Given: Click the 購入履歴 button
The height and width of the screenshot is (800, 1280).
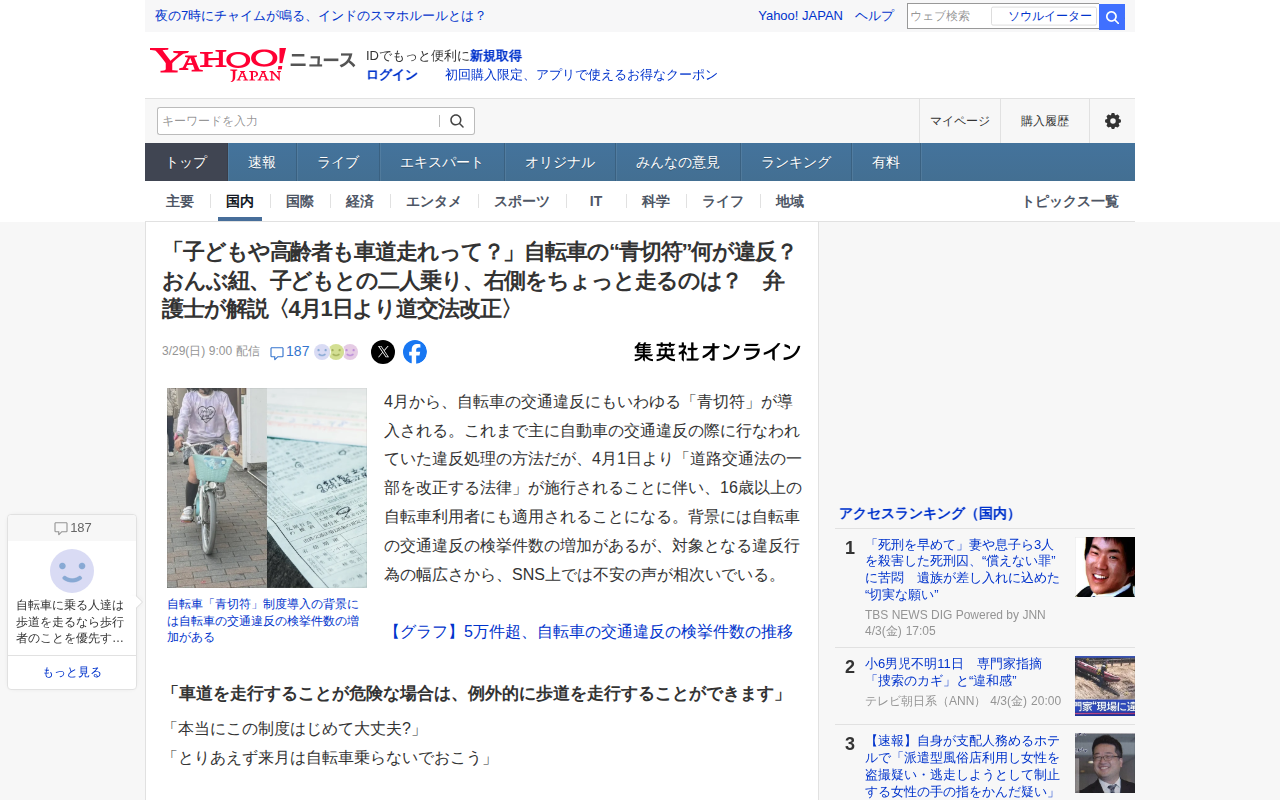Looking at the screenshot, I should (x=1045, y=121).
